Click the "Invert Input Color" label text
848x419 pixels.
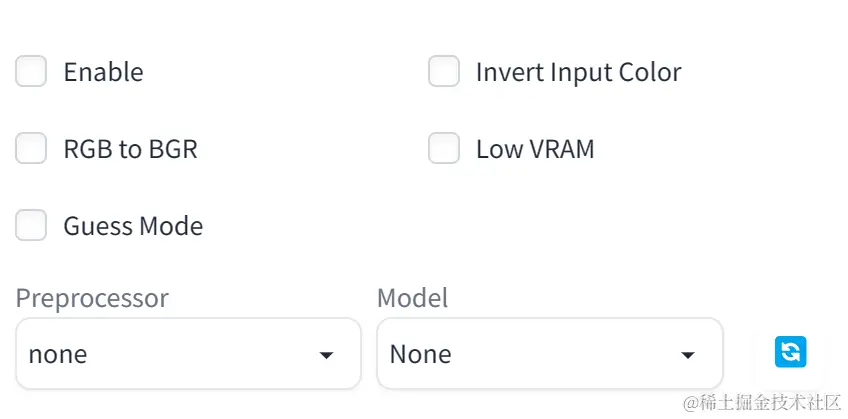578,72
